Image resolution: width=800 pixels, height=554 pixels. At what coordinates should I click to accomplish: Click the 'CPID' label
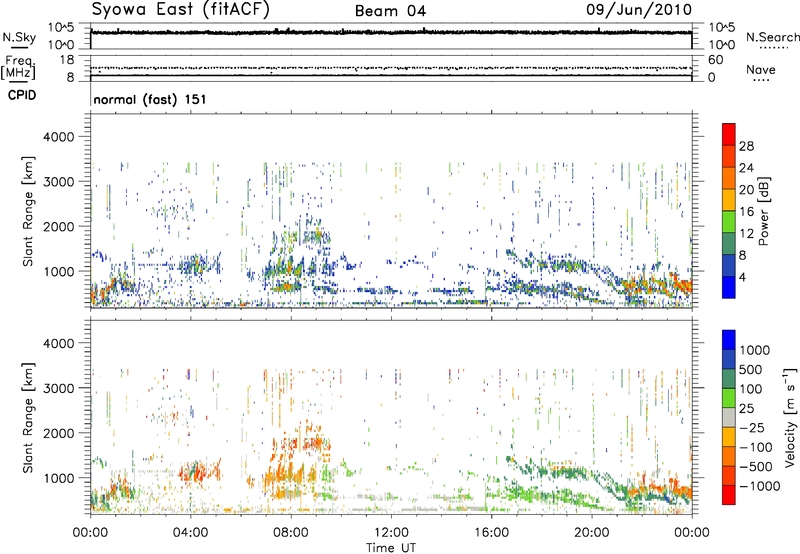[22, 95]
